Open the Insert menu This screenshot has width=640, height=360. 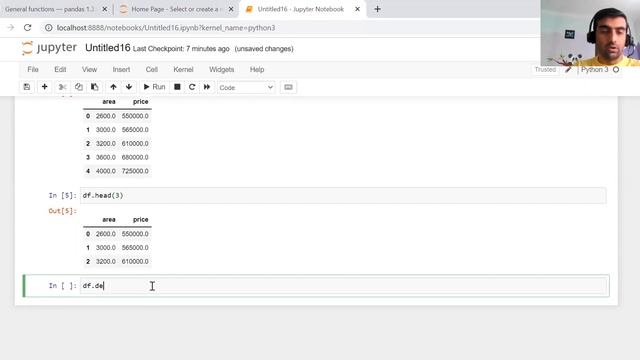click(121, 69)
